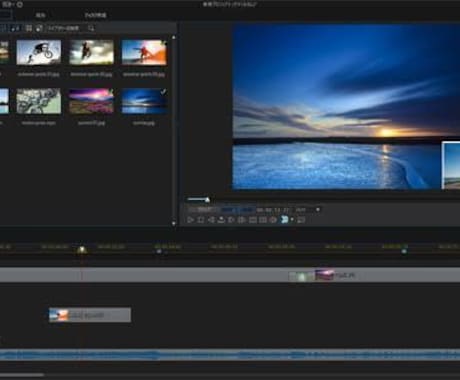Open preferences with the top-left gear icon
Image resolution: width=460 pixels, height=380 pixels.
[20, 4]
